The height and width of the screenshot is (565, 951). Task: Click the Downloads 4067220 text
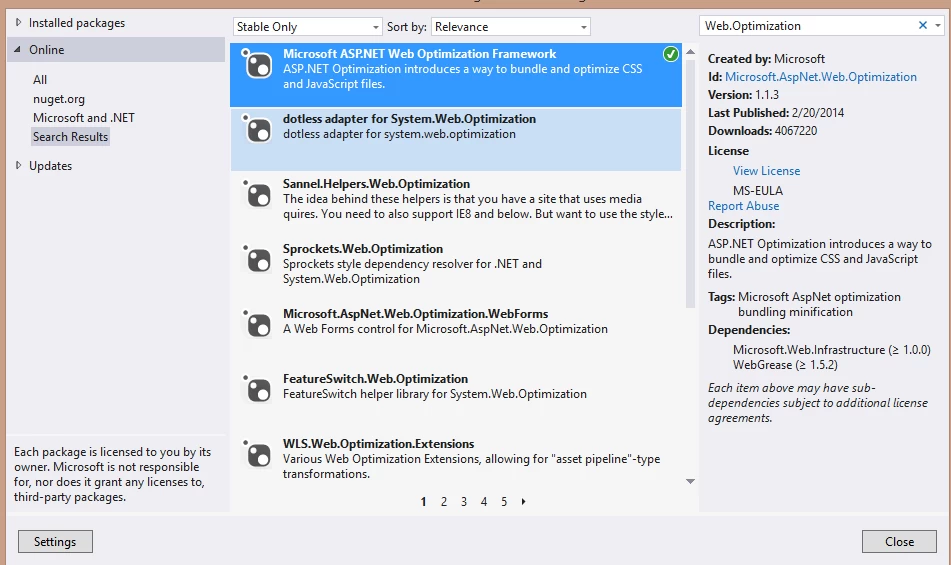(762, 131)
